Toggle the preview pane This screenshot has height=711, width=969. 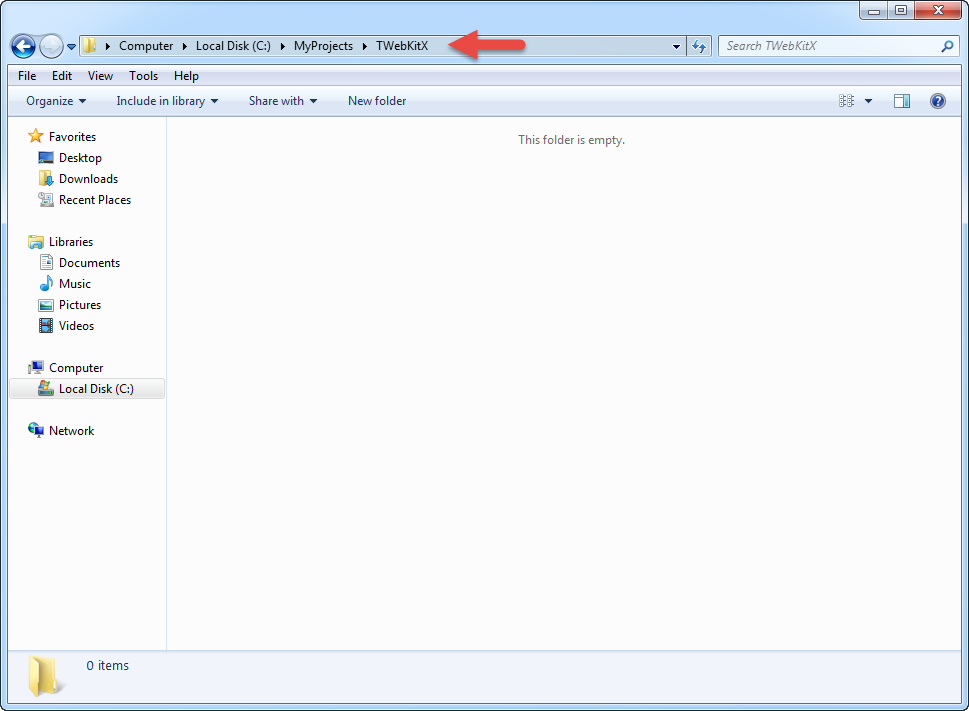[902, 101]
